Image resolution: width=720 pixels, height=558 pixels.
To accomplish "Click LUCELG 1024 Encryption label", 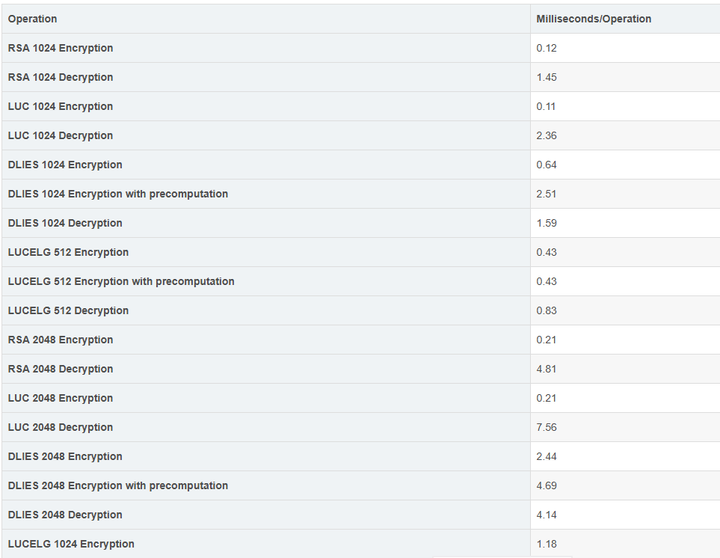I will click(71, 544).
